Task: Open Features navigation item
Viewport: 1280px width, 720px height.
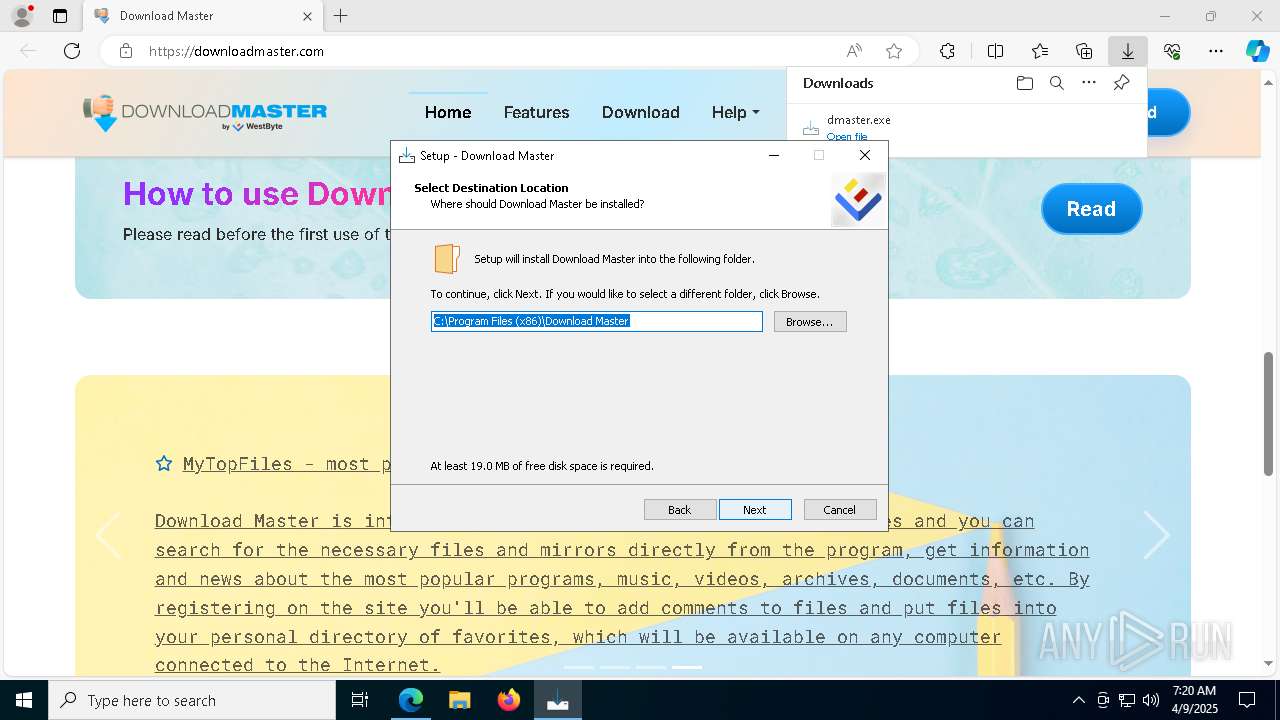Action: [537, 112]
